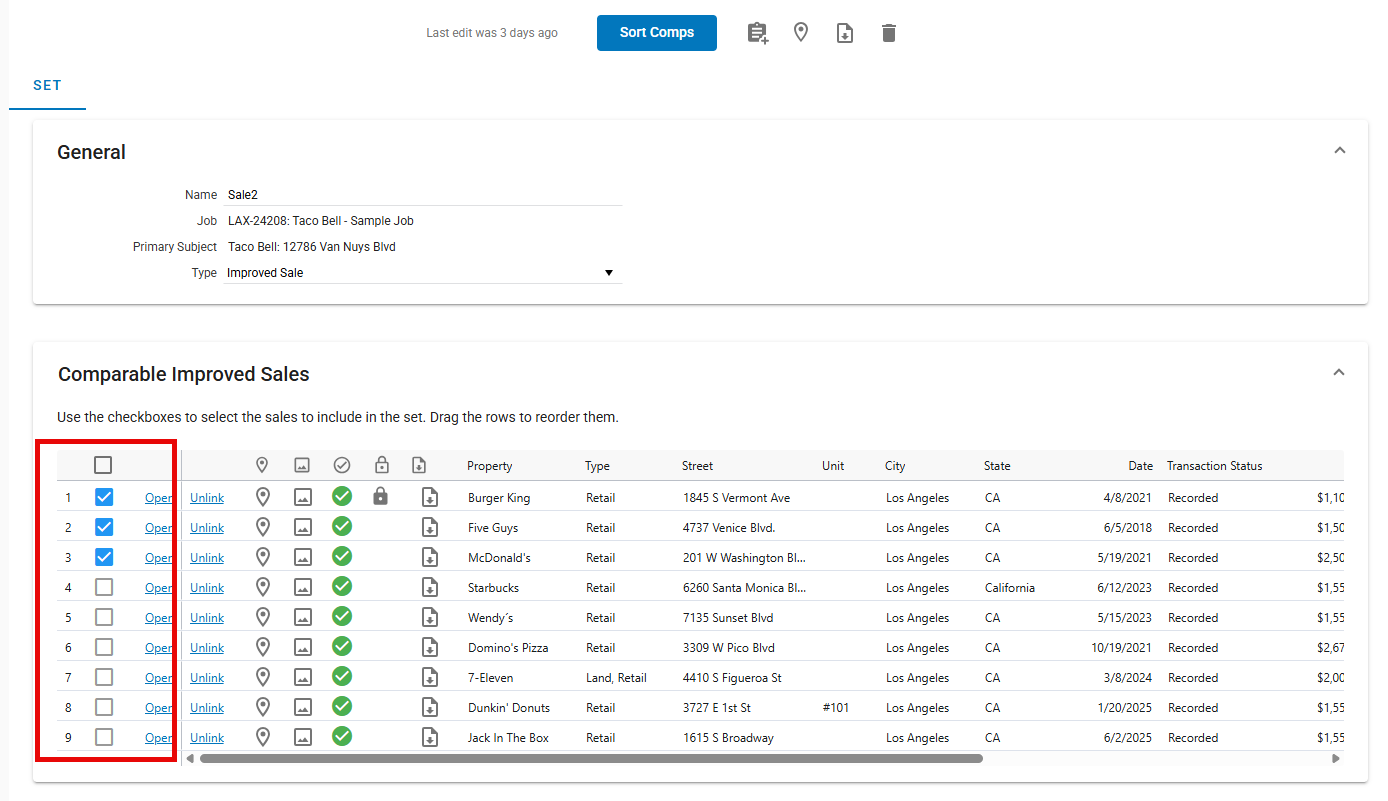Click map pin column header icon
Screen dimensions: 1388x801
pyautogui.click(x=262, y=465)
